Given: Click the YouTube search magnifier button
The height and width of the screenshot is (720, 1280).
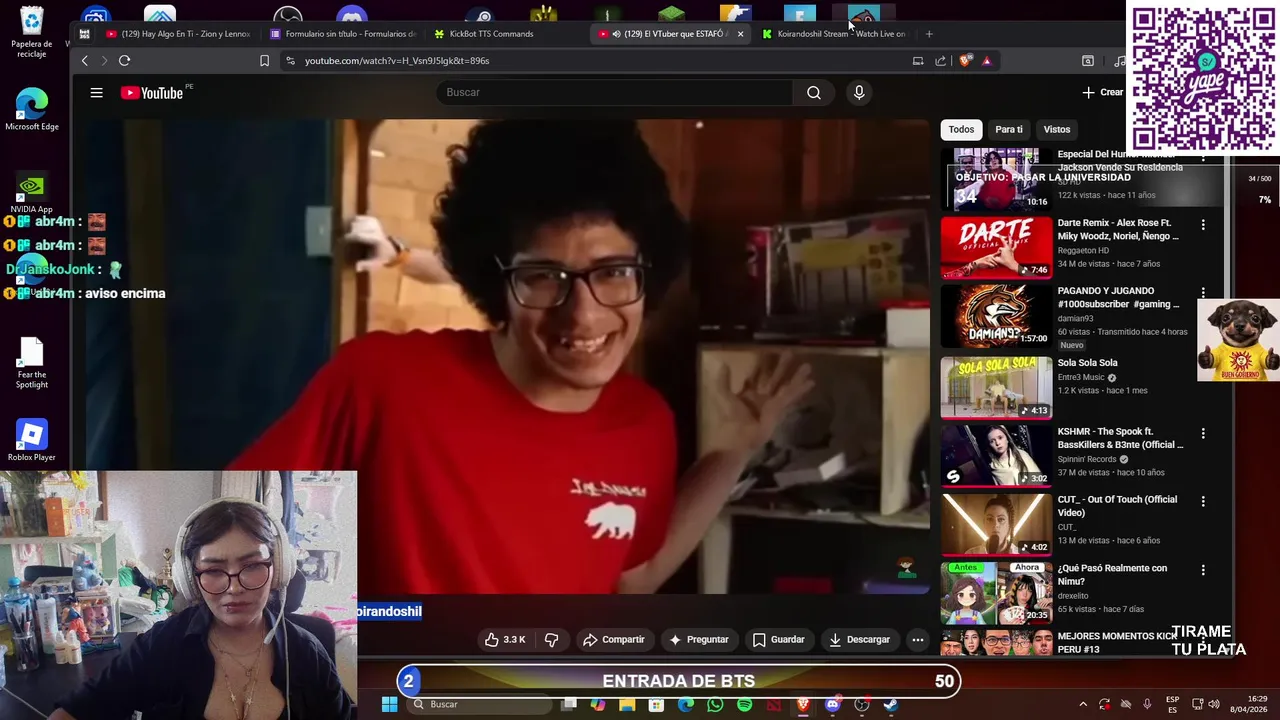Looking at the screenshot, I should pyautogui.click(x=814, y=93).
